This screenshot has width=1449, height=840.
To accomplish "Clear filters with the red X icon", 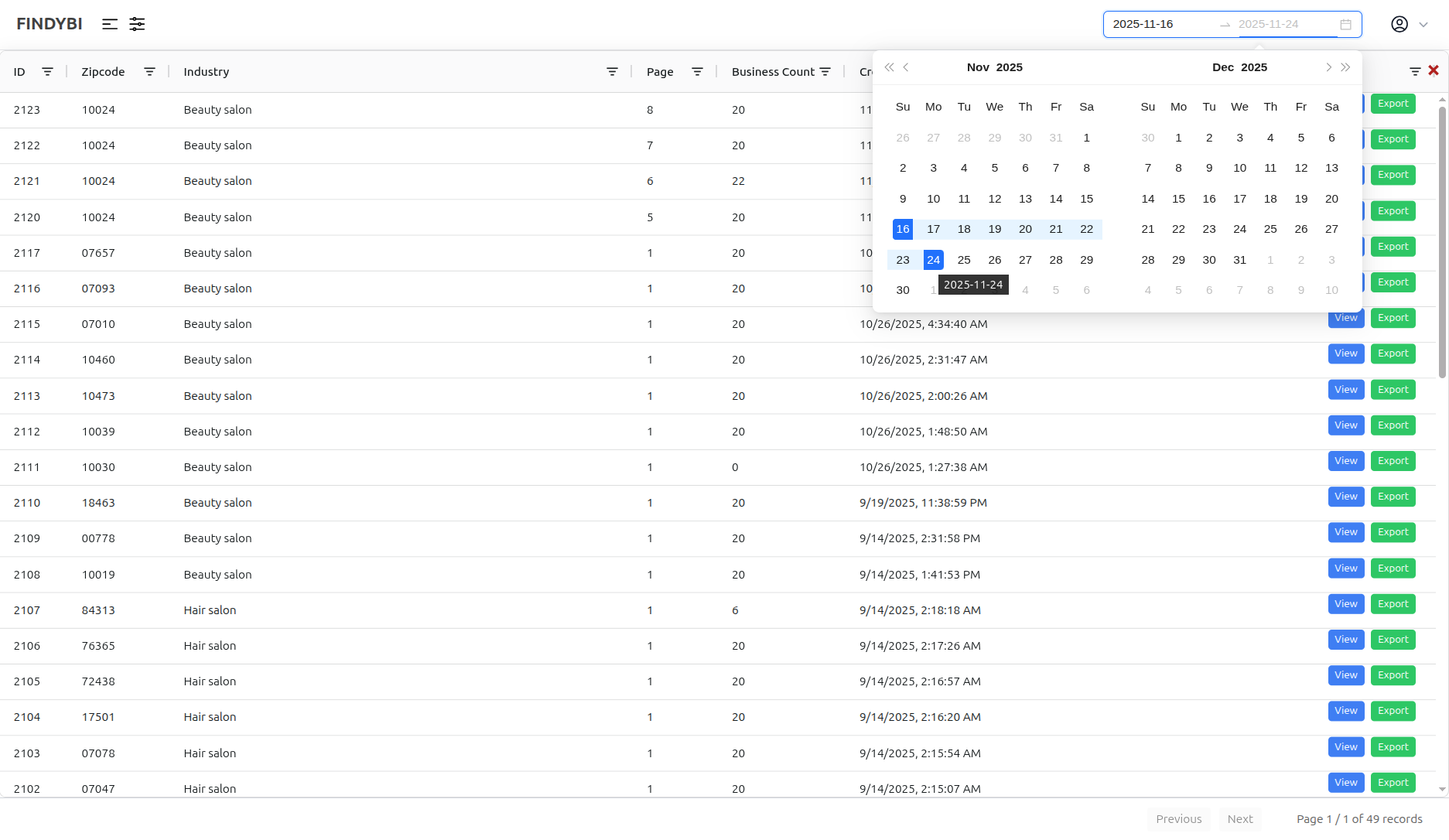I will (x=1434, y=70).
